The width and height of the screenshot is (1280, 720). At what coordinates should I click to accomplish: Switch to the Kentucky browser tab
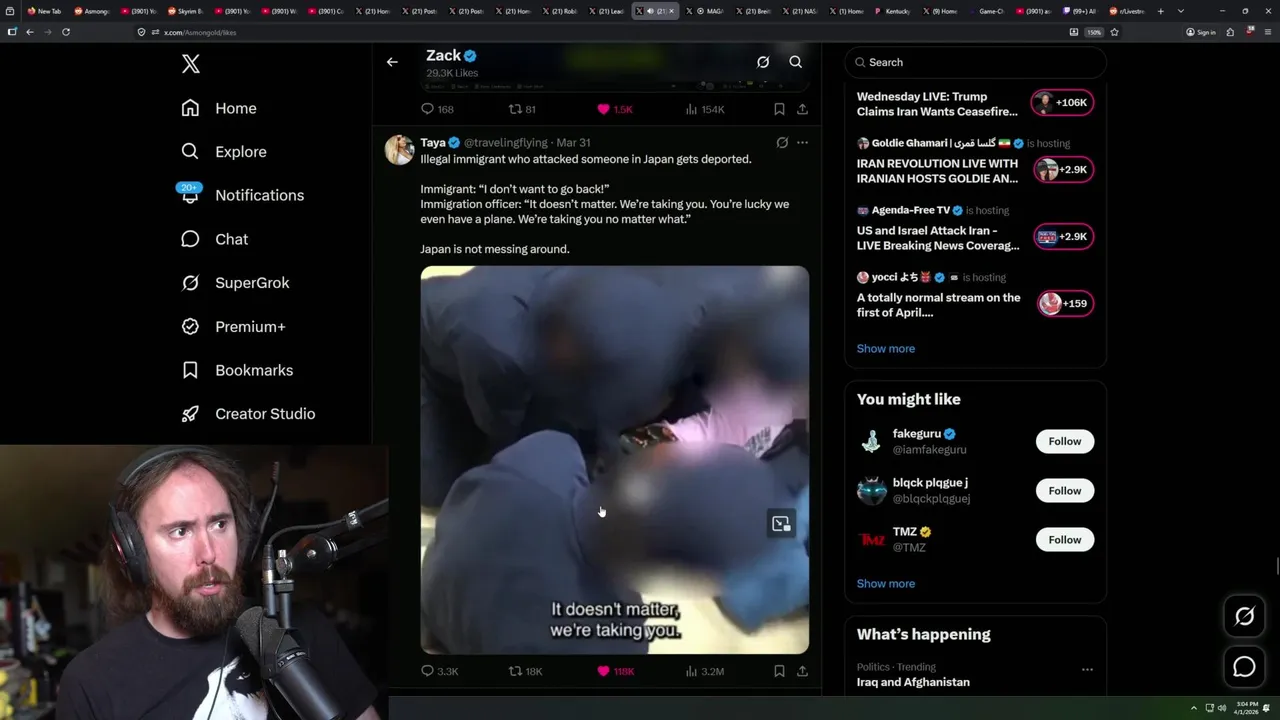892,11
